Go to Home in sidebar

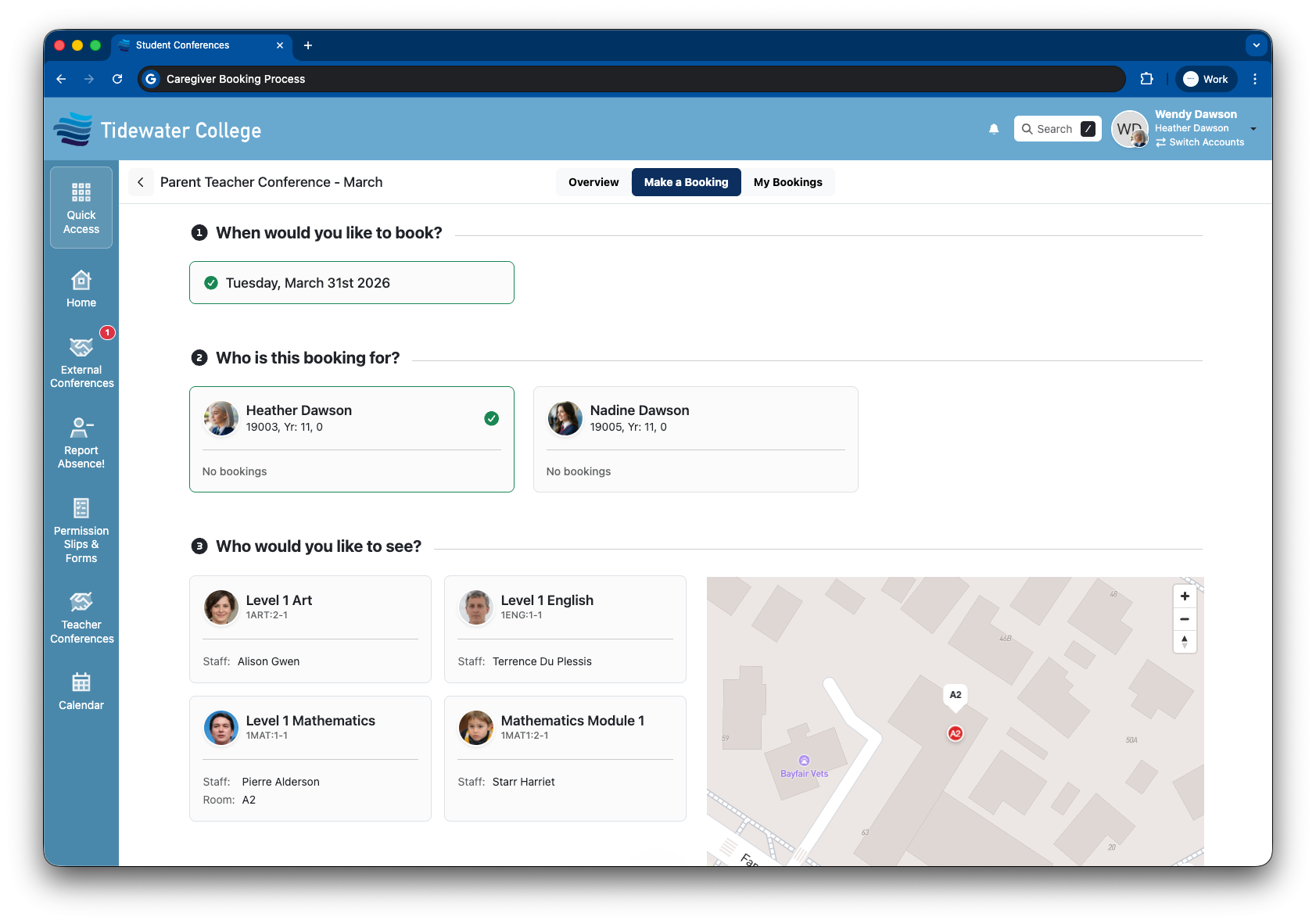81,289
